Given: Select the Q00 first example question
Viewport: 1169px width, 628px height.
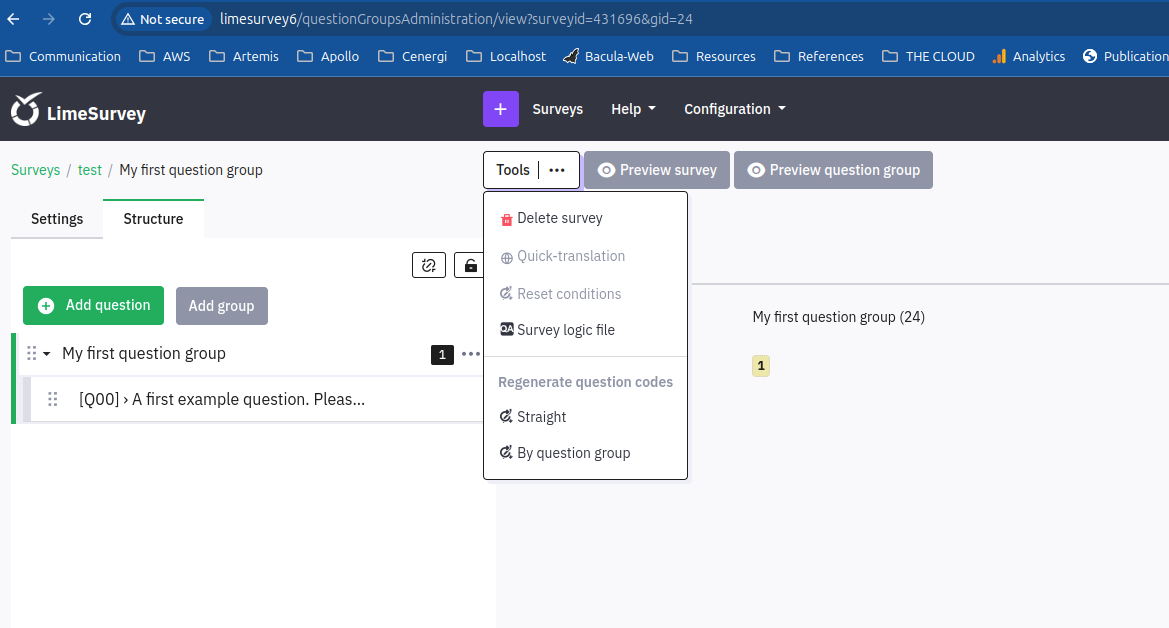Looking at the screenshot, I should [x=222, y=399].
